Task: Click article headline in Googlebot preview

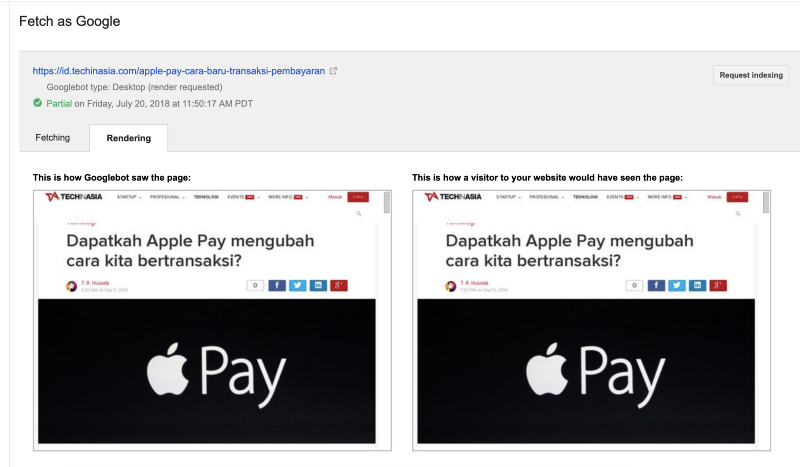Action: [x=190, y=251]
